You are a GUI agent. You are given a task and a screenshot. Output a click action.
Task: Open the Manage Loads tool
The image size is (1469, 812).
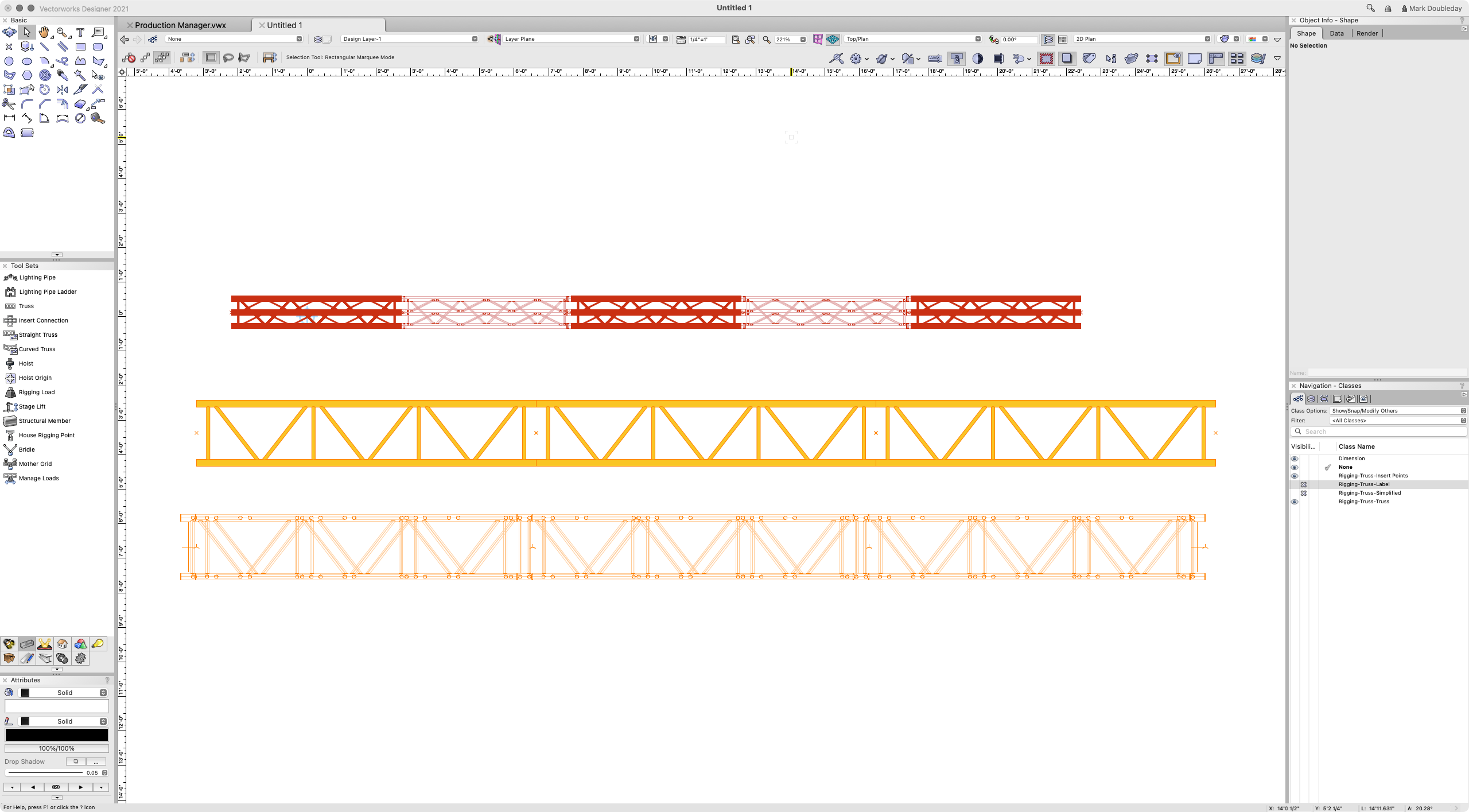pyautogui.click(x=38, y=477)
